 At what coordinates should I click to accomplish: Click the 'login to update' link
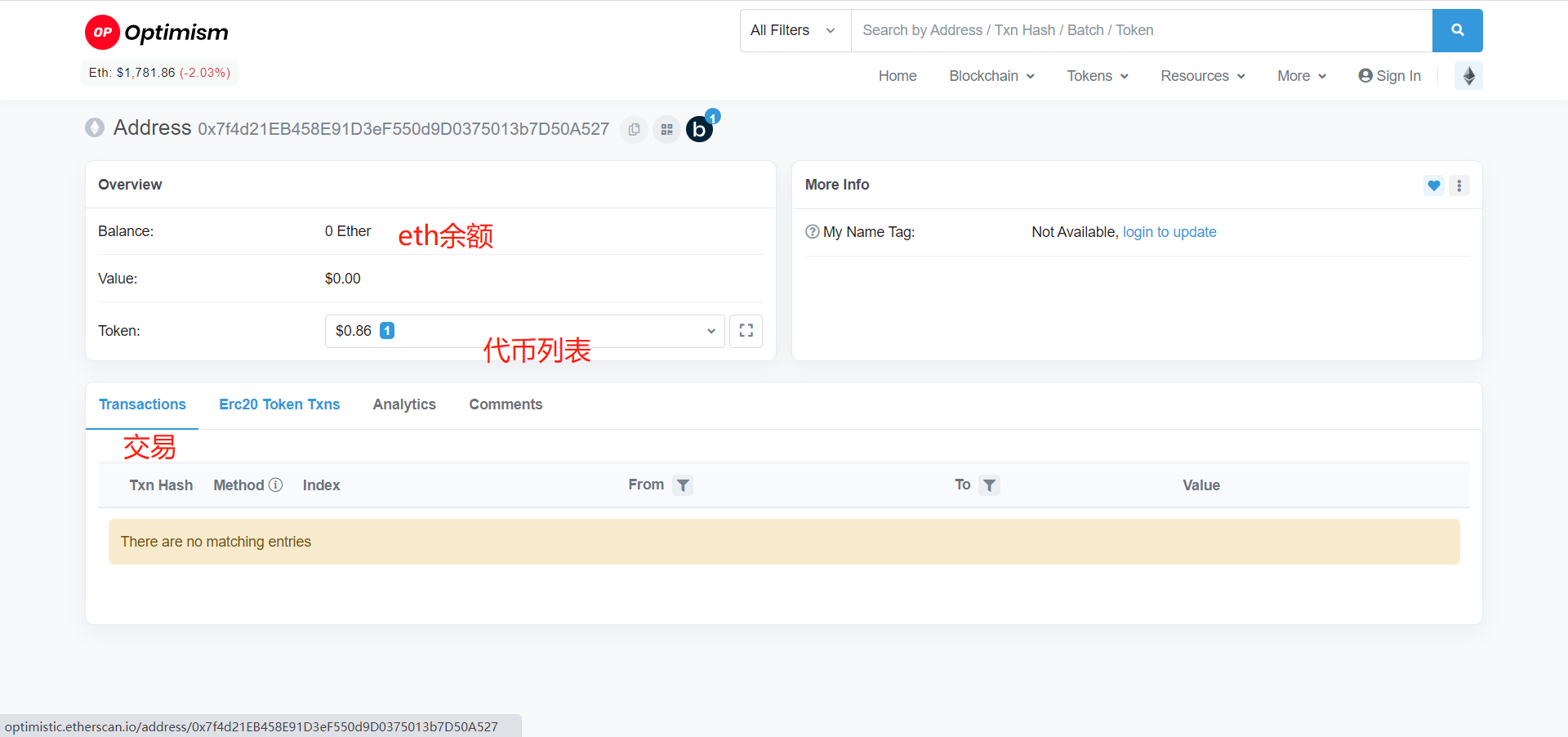[1169, 232]
